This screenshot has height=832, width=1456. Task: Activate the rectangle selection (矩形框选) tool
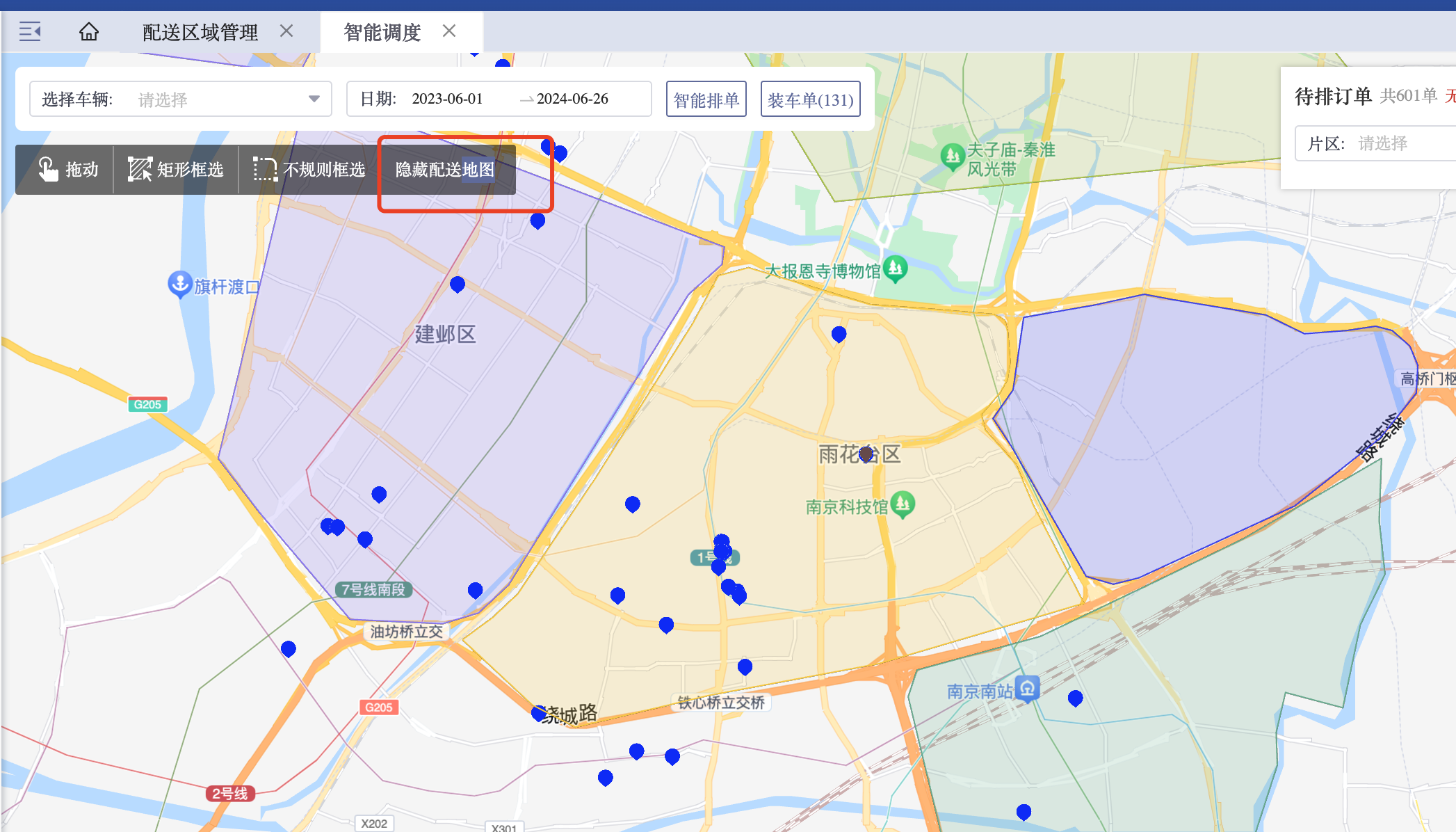click(x=176, y=170)
